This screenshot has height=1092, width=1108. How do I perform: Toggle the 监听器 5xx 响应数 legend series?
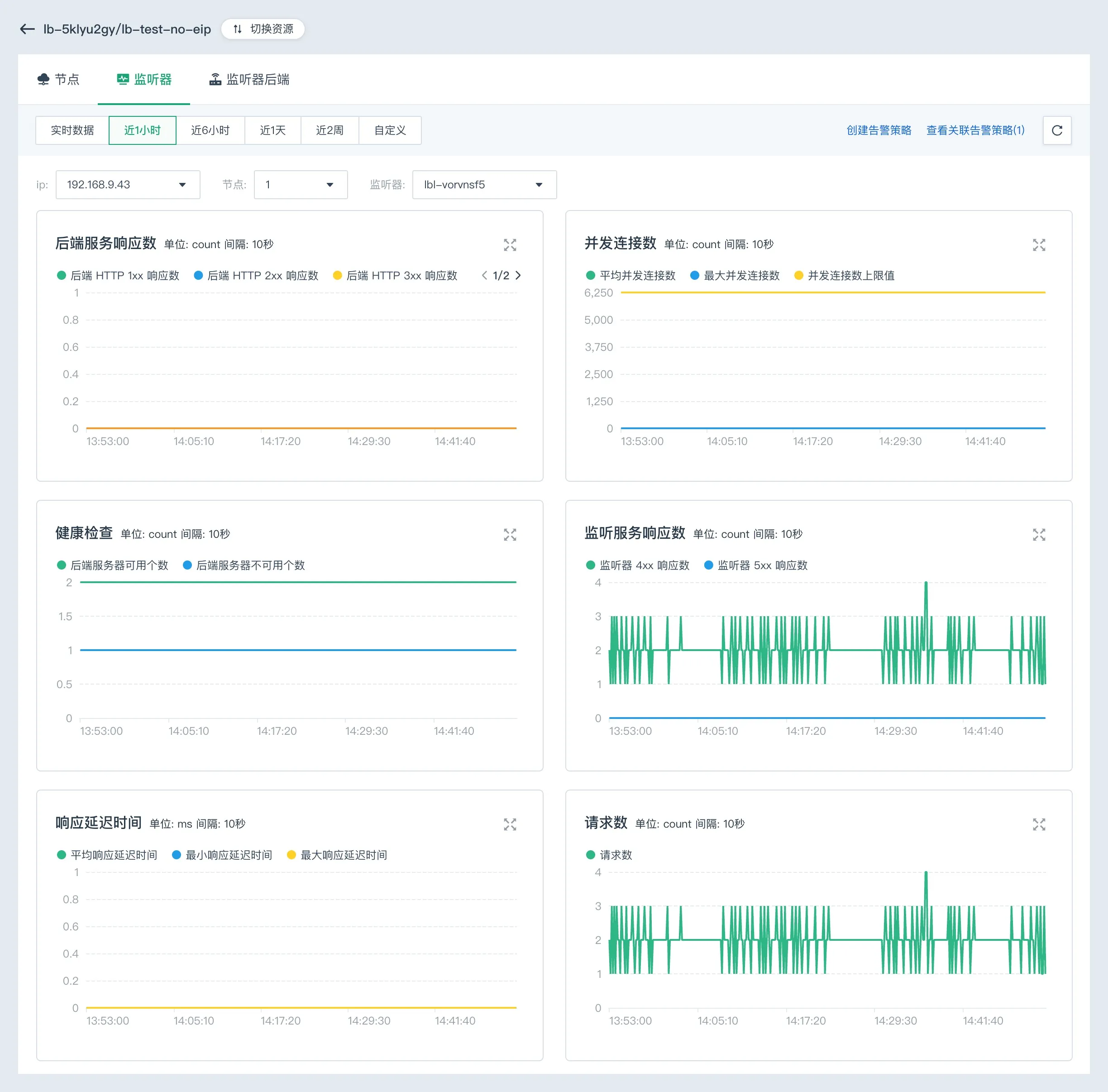point(756,565)
